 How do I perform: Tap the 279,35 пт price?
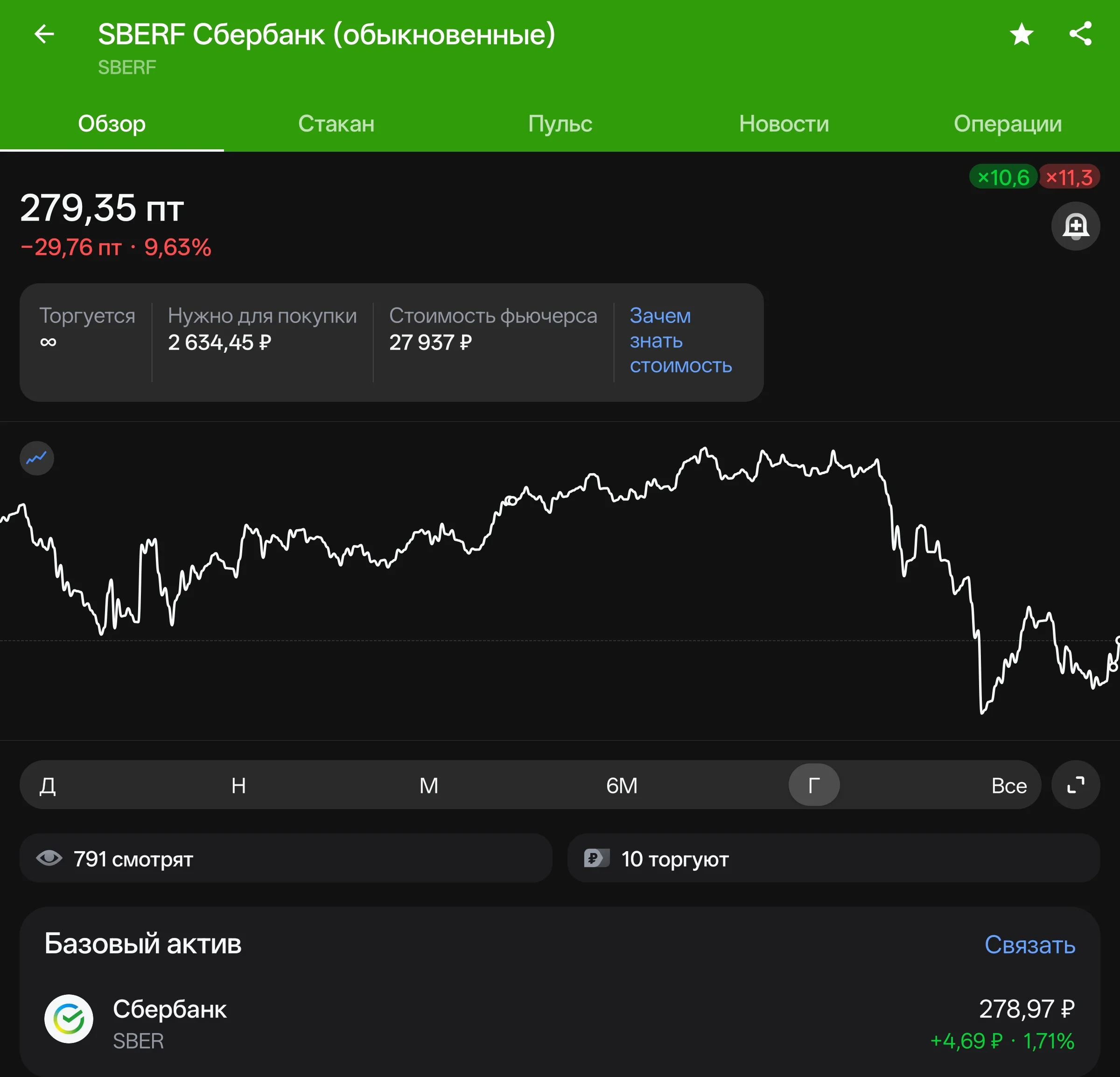pos(102,208)
